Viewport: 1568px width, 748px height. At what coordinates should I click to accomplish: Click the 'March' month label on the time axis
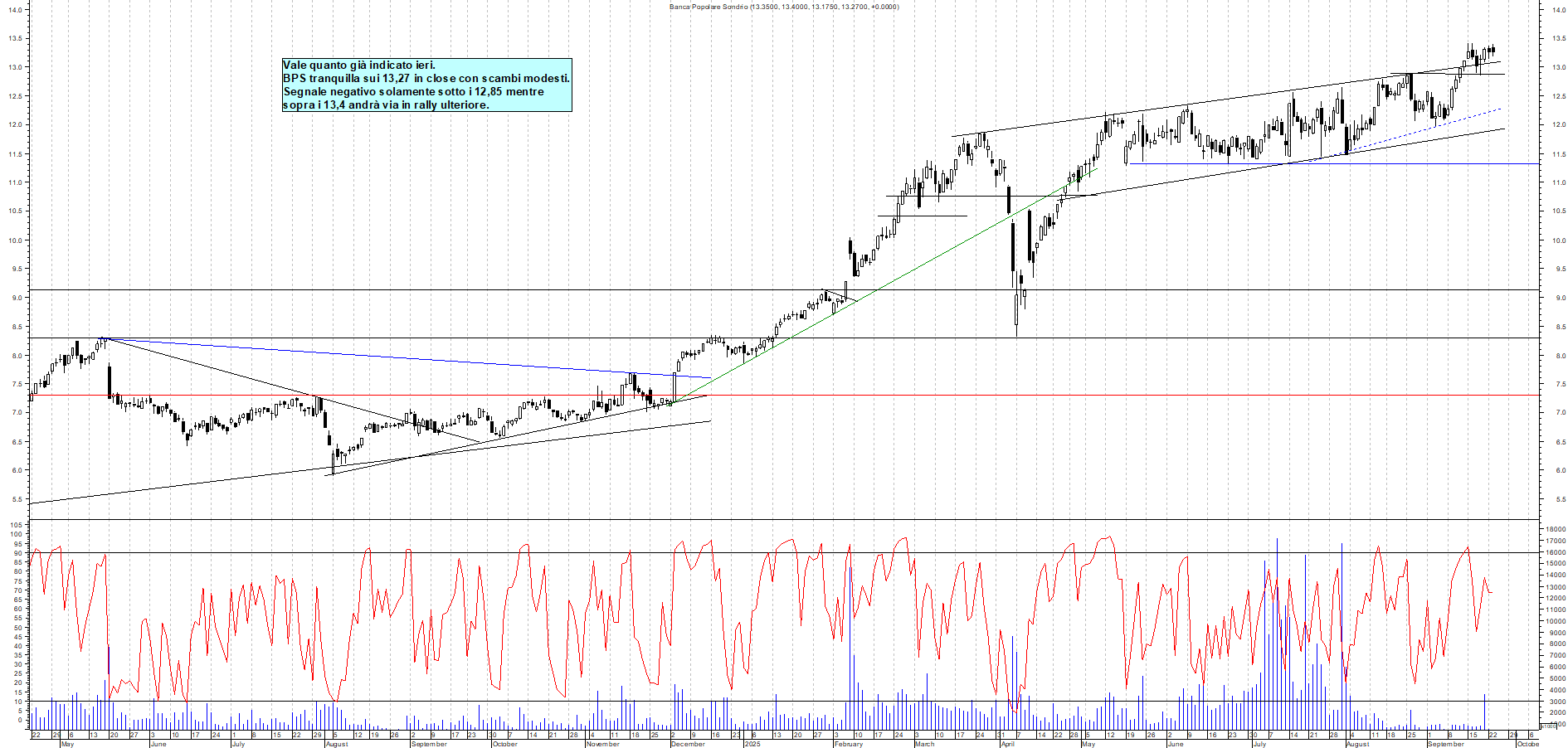click(924, 744)
